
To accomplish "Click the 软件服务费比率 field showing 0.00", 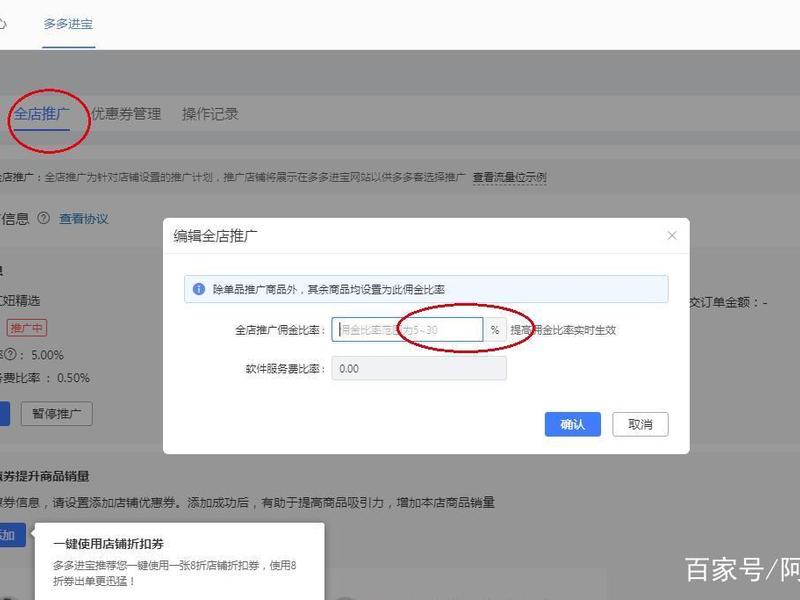I will [x=419, y=368].
